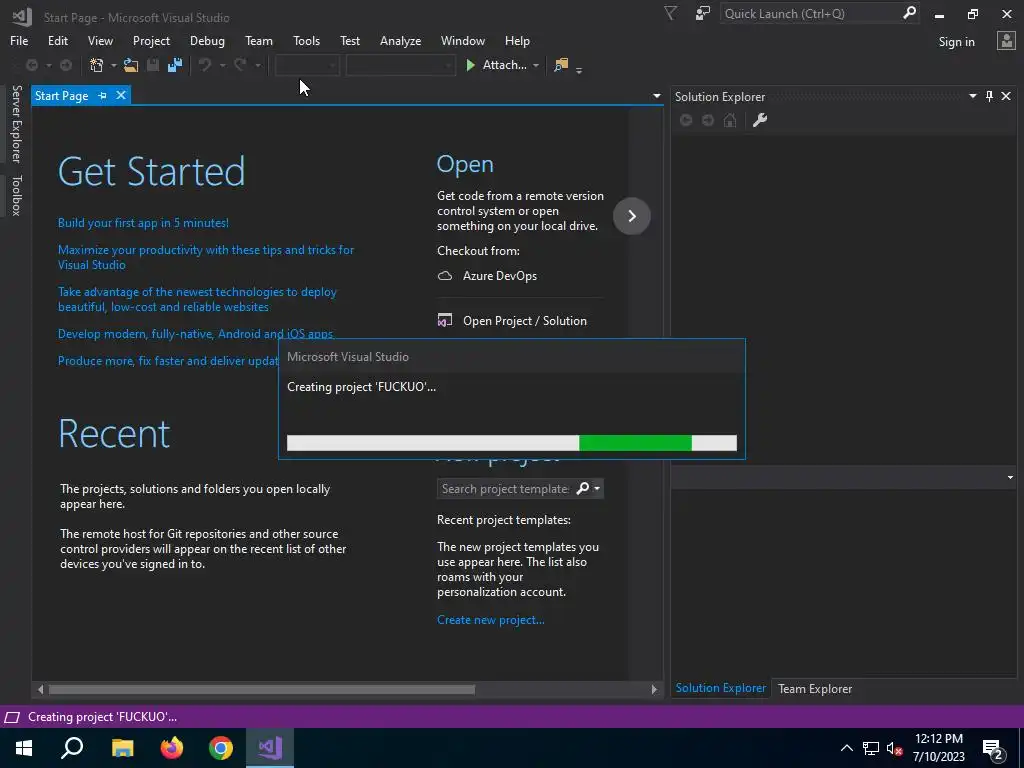Open the Solution Platforms combo box

pos(400,65)
